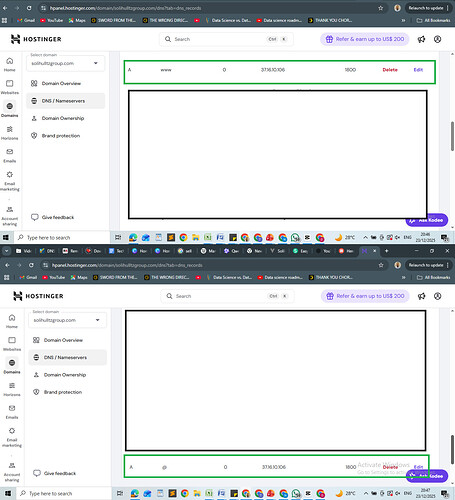Open the apps grid shortcut in @-record window's bookmarks bar

point(7,277)
